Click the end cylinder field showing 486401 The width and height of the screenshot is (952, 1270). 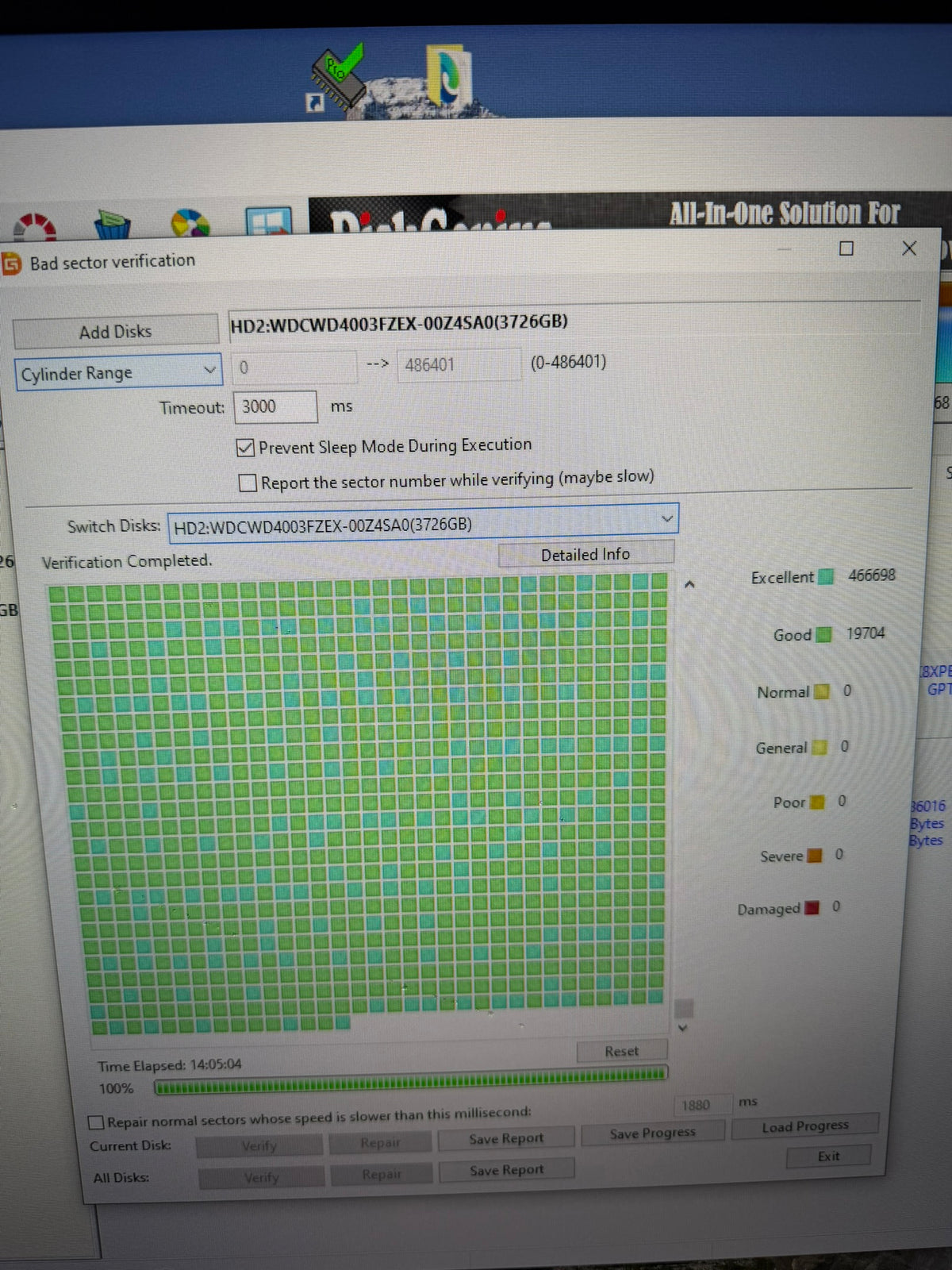click(x=459, y=365)
